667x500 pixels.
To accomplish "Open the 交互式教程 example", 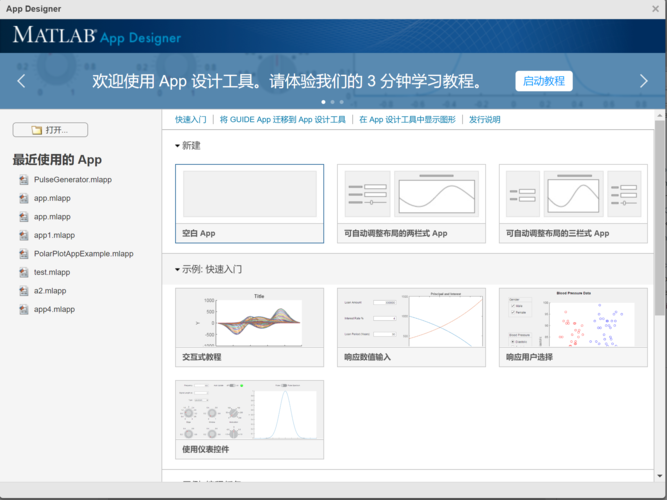I will pyautogui.click(x=249, y=327).
